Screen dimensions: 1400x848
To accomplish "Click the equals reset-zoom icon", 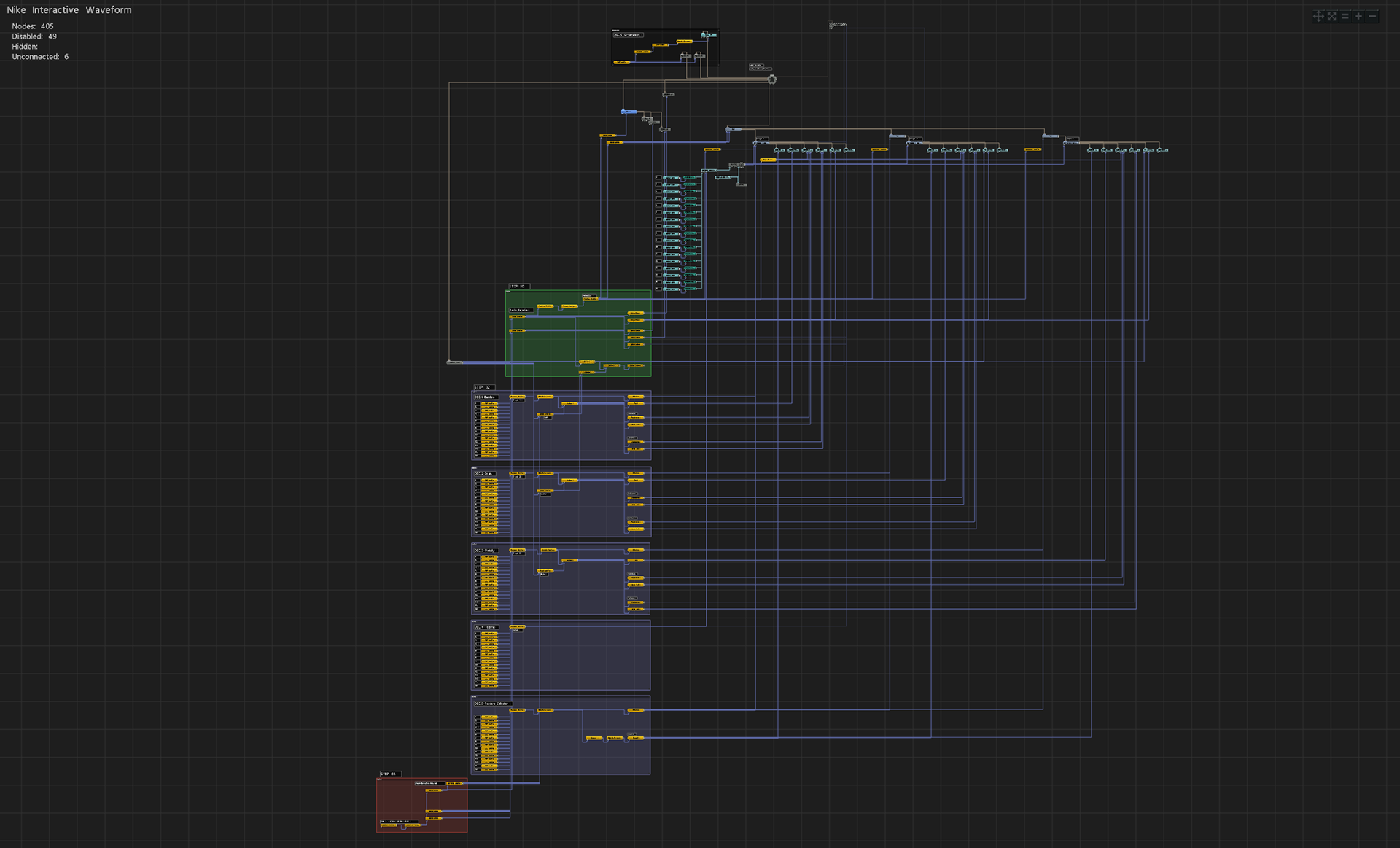I will click(1345, 16).
